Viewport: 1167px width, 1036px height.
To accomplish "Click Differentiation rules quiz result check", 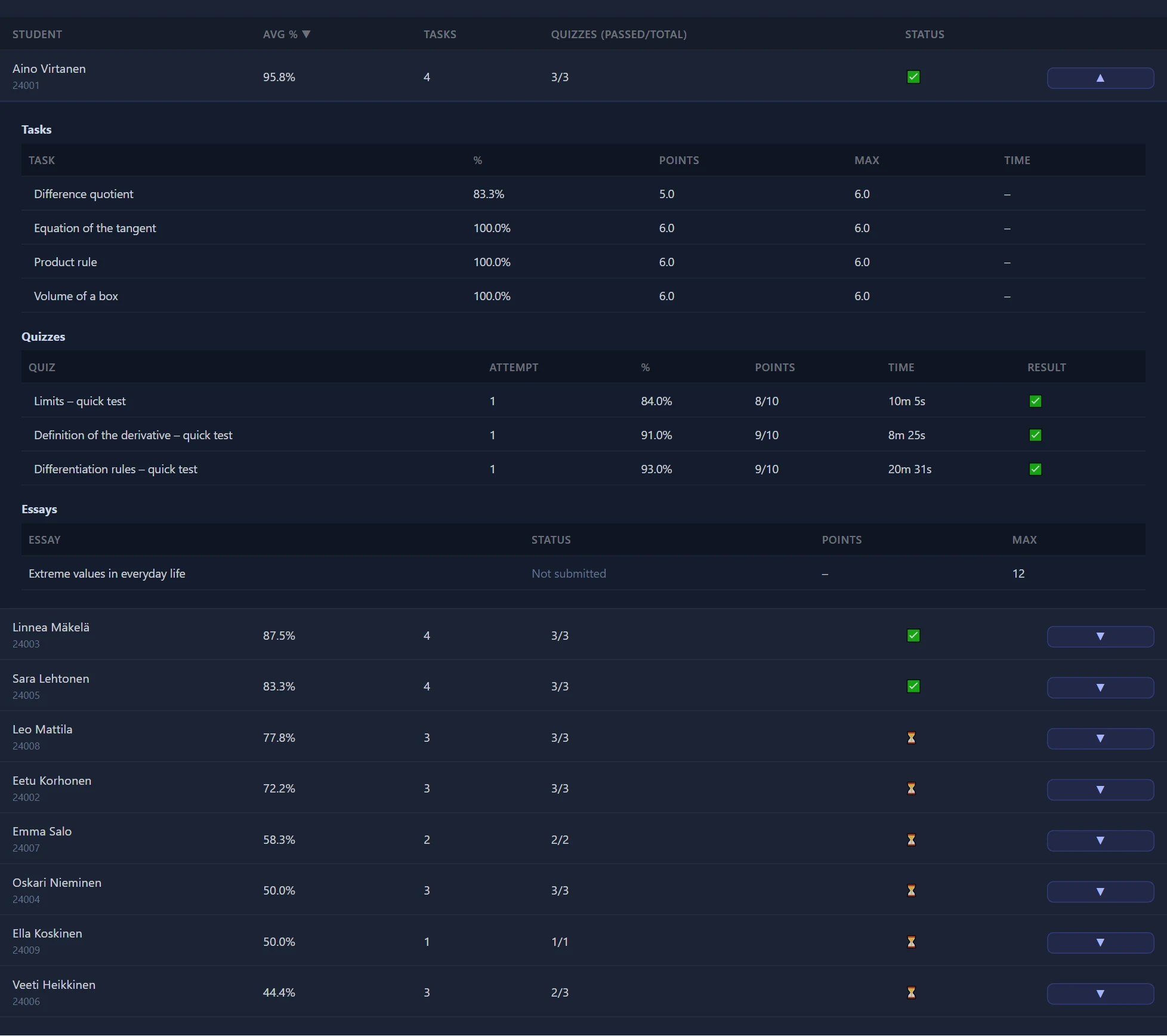I will 1035,469.
